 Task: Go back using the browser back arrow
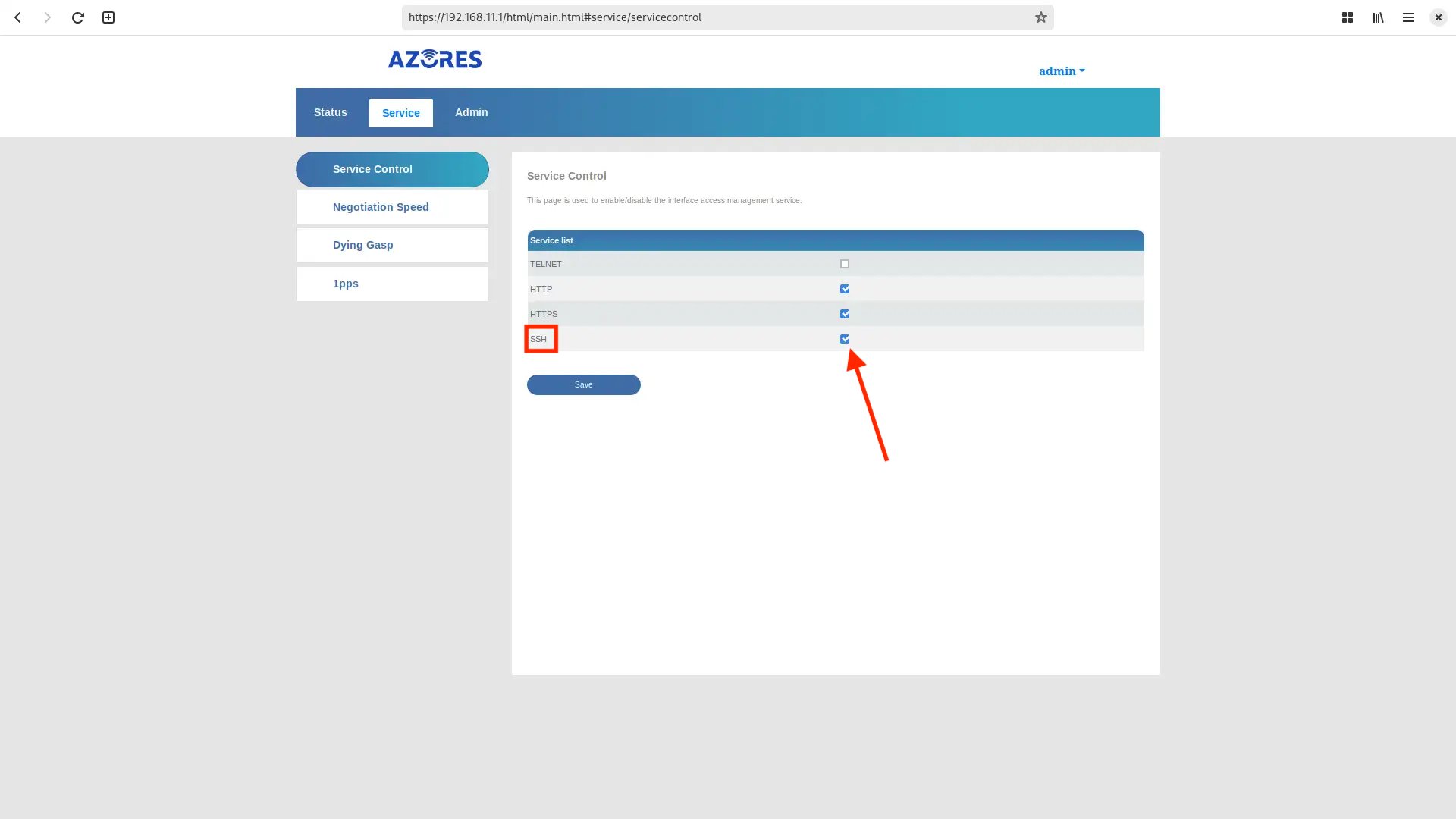(x=17, y=17)
